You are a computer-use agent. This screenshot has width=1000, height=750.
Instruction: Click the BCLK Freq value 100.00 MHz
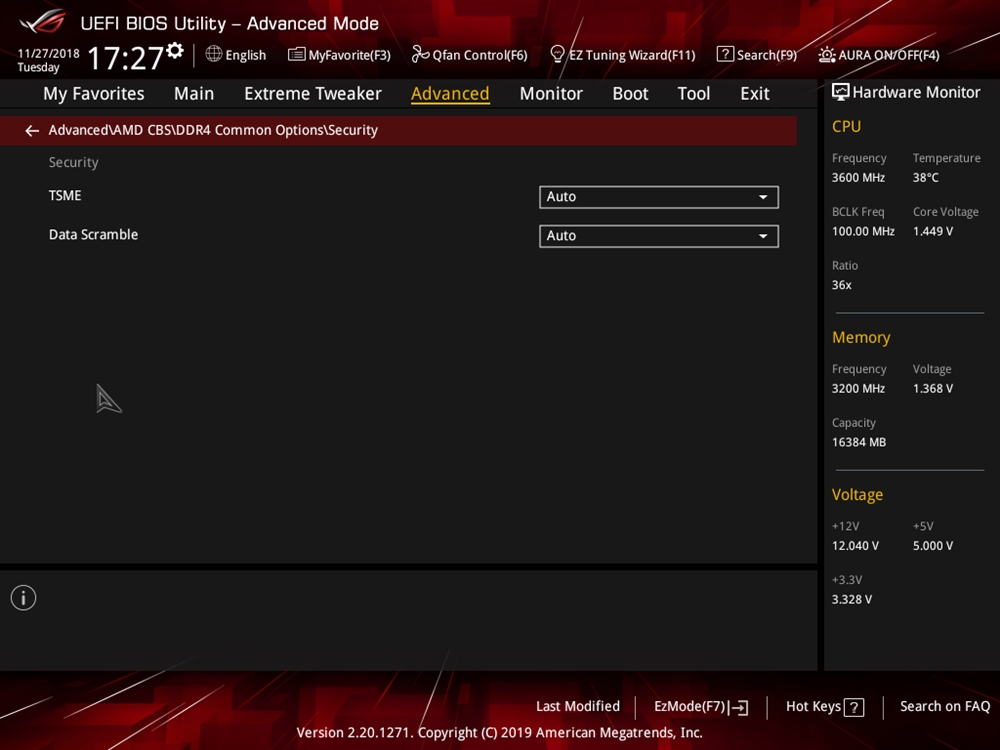(x=863, y=232)
